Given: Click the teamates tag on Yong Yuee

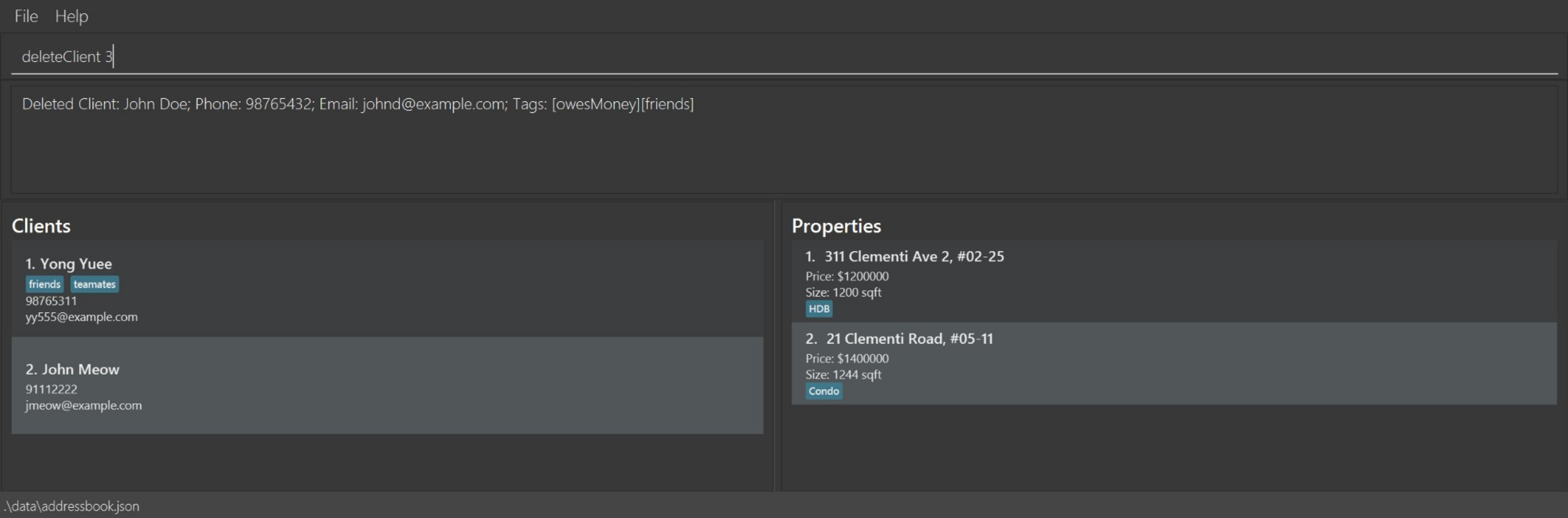Looking at the screenshot, I should click(x=95, y=284).
